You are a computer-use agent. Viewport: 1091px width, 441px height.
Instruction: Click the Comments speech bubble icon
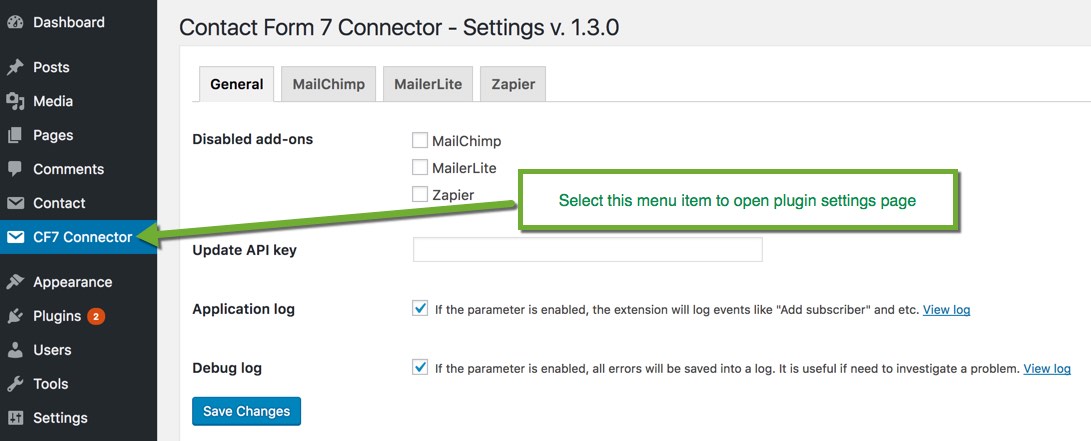pos(15,169)
